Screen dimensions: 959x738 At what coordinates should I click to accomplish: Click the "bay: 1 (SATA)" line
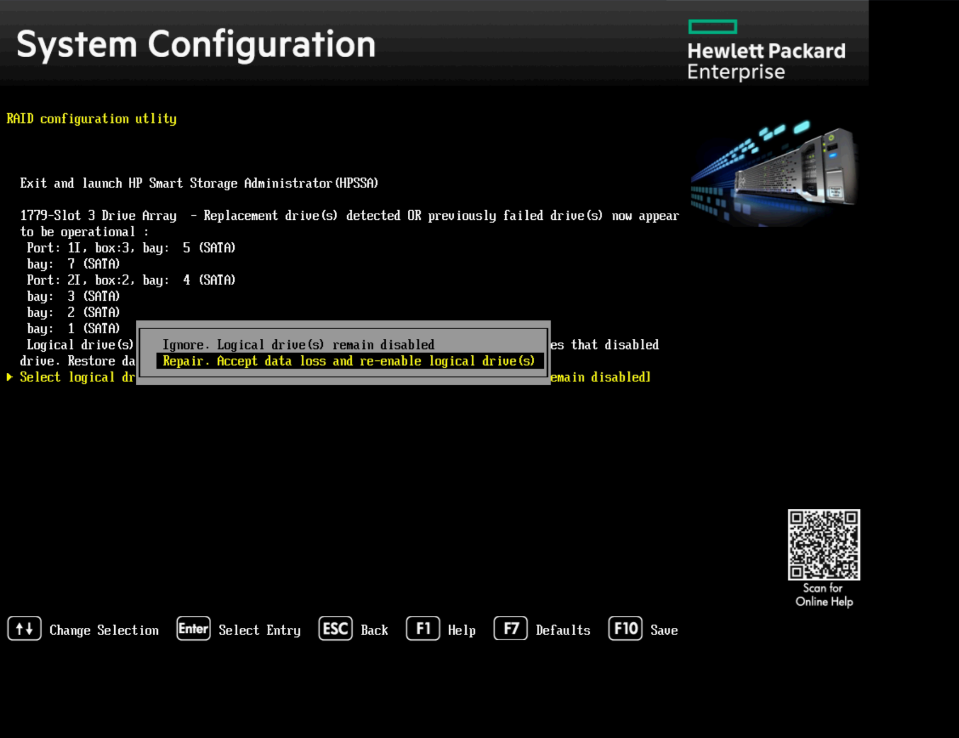[x=73, y=328]
